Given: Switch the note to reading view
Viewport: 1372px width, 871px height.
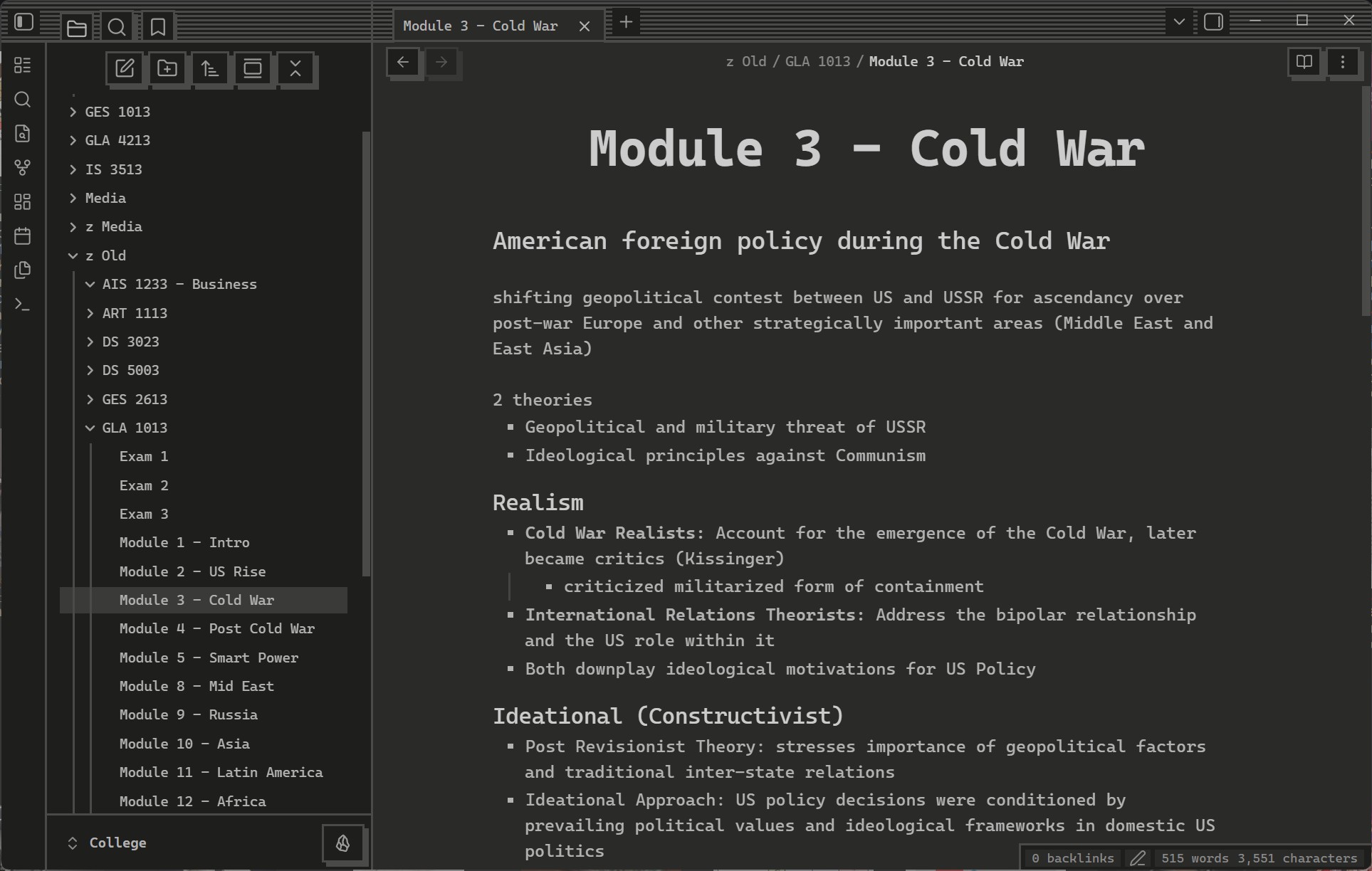Looking at the screenshot, I should (1304, 62).
